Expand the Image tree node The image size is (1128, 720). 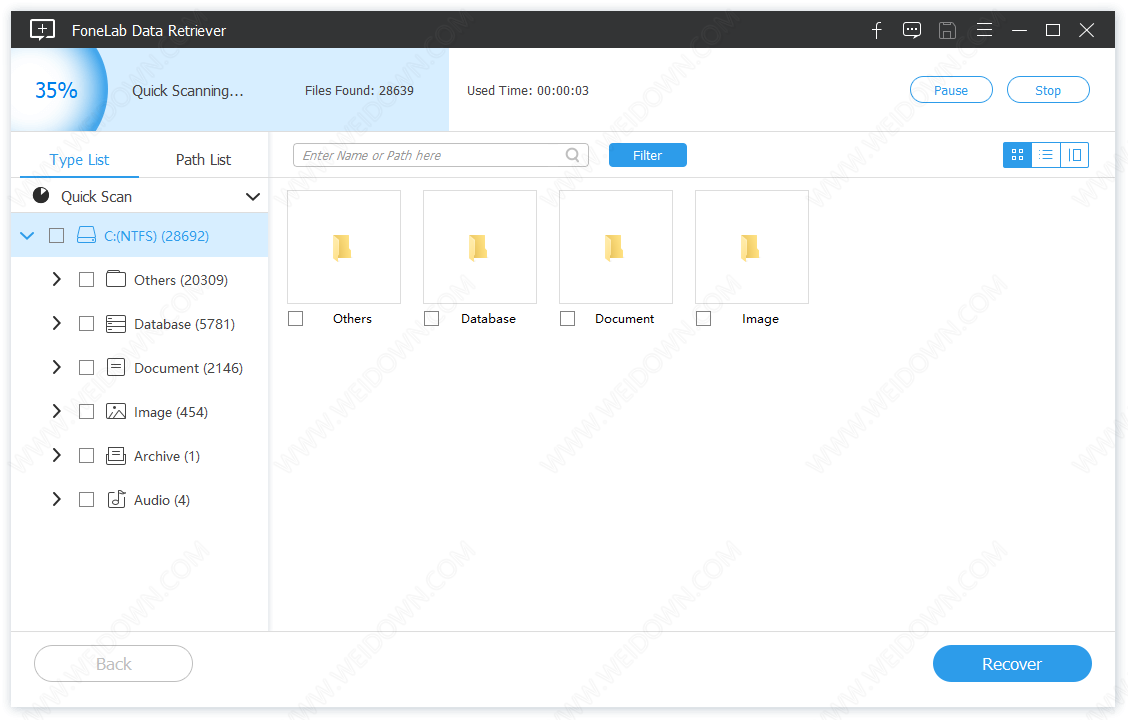click(x=57, y=411)
